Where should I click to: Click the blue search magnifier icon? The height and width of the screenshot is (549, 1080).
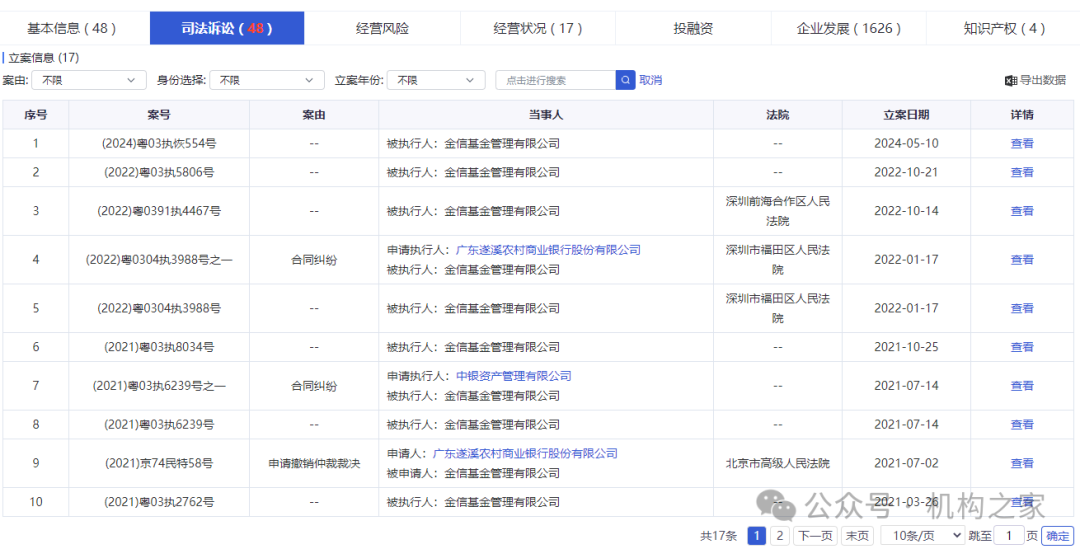[625, 80]
